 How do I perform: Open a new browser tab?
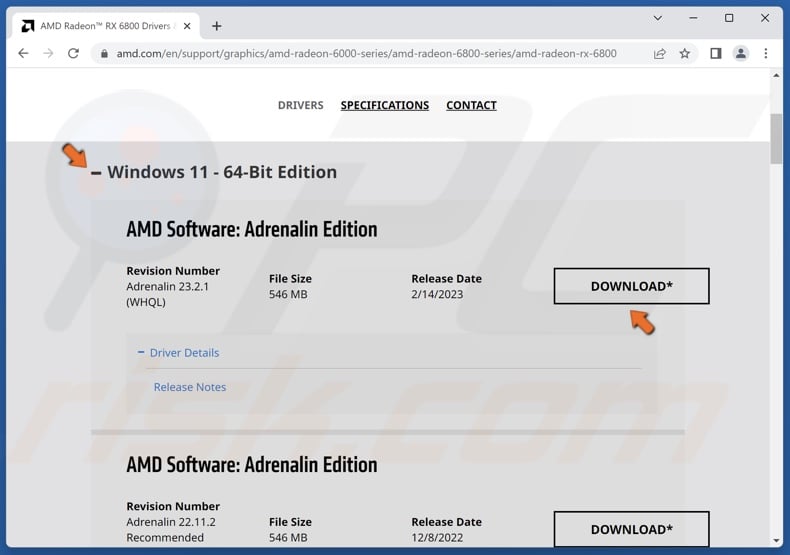coord(217,26)
